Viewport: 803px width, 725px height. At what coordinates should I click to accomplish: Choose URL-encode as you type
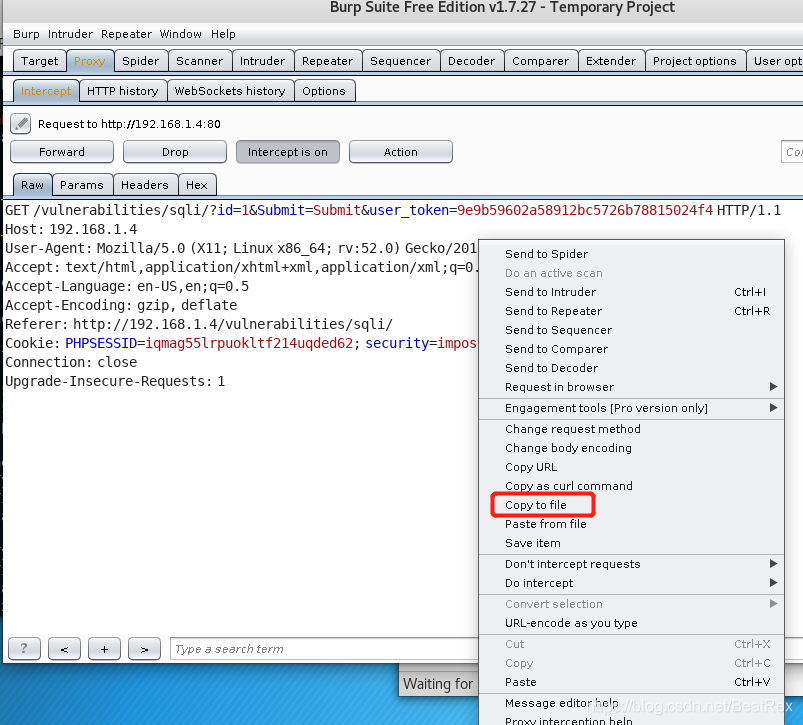pos(631,623)
